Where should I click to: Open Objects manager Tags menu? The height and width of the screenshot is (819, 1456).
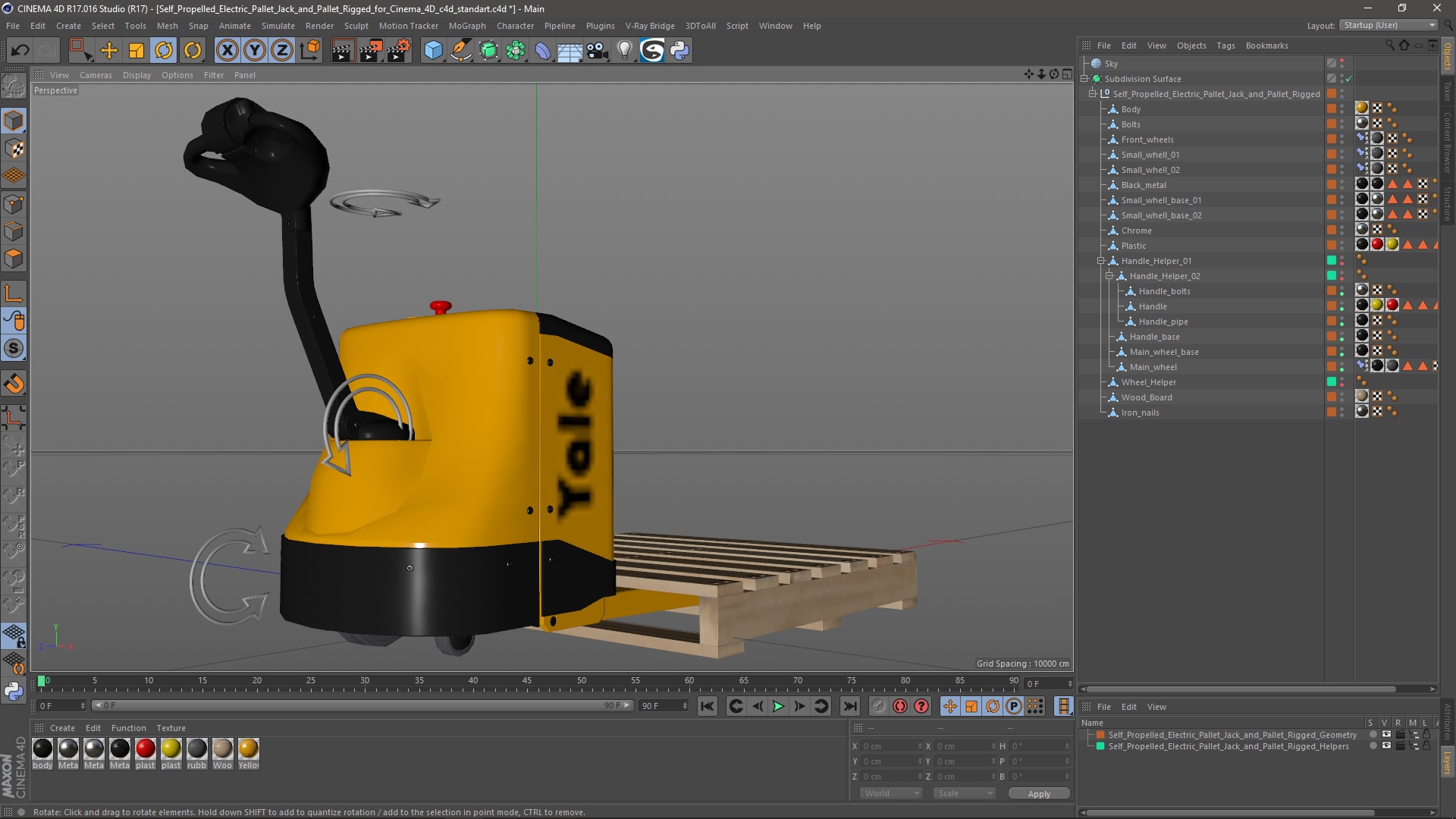(x=1225, y=45)
